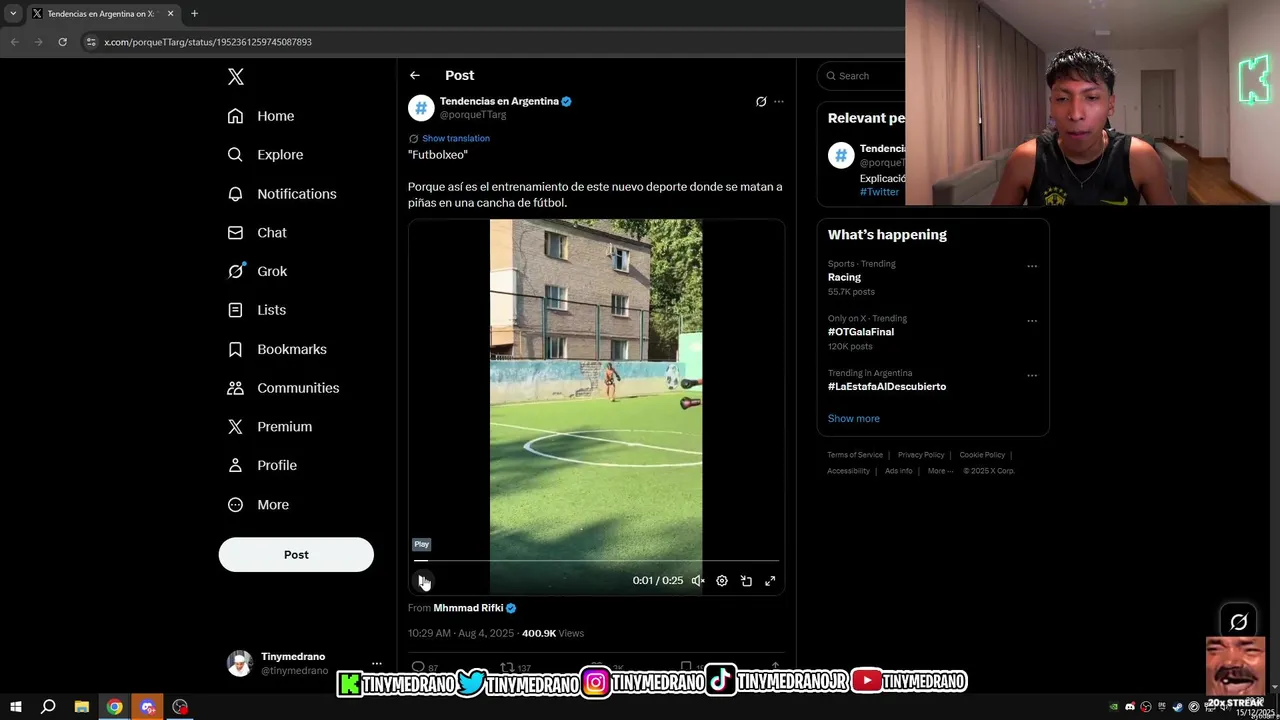The image size is (1280, 720).
Task: Click Show more under What's happening
Action: pos(854,419)
